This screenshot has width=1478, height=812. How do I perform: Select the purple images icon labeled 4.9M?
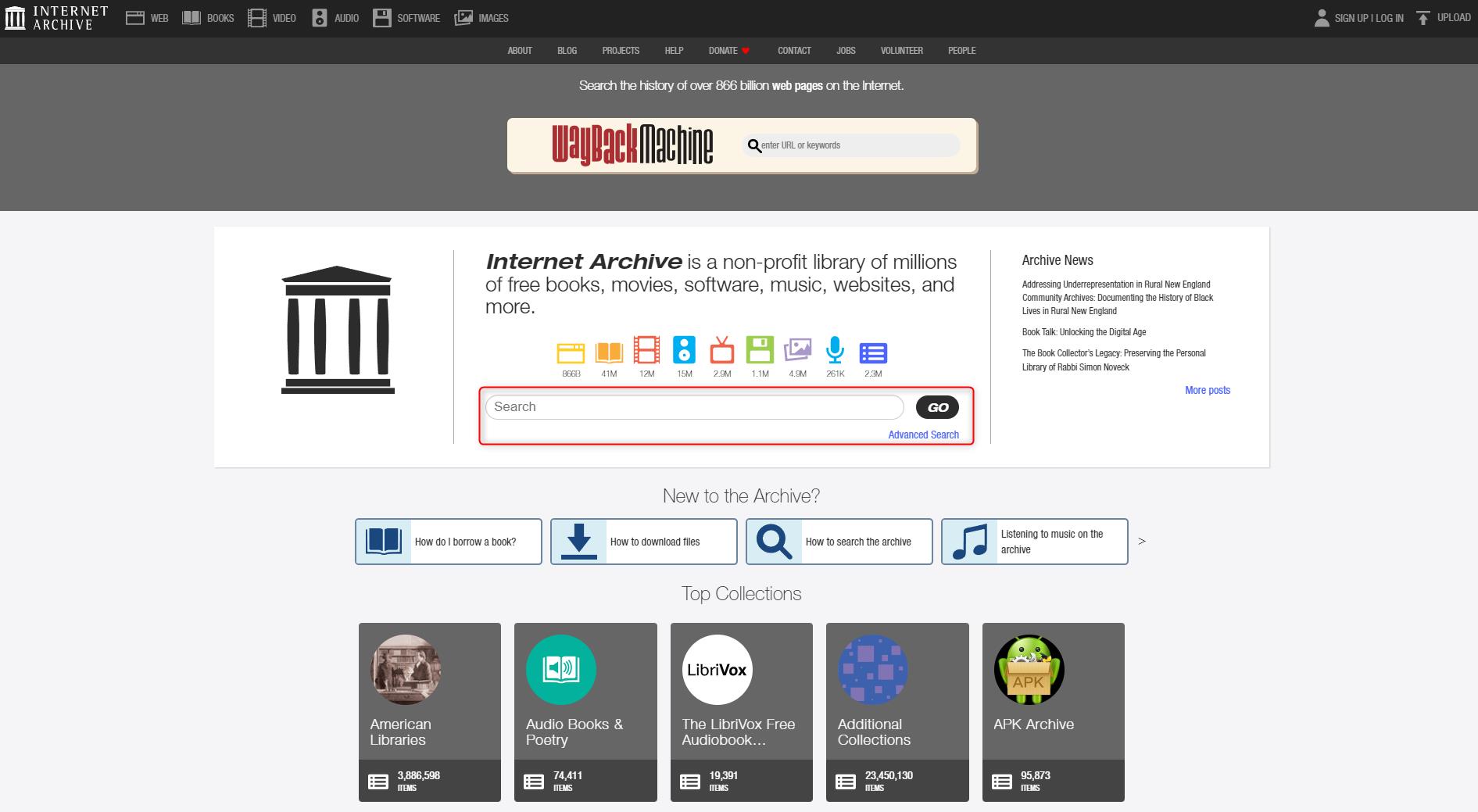tap(797, 351)
